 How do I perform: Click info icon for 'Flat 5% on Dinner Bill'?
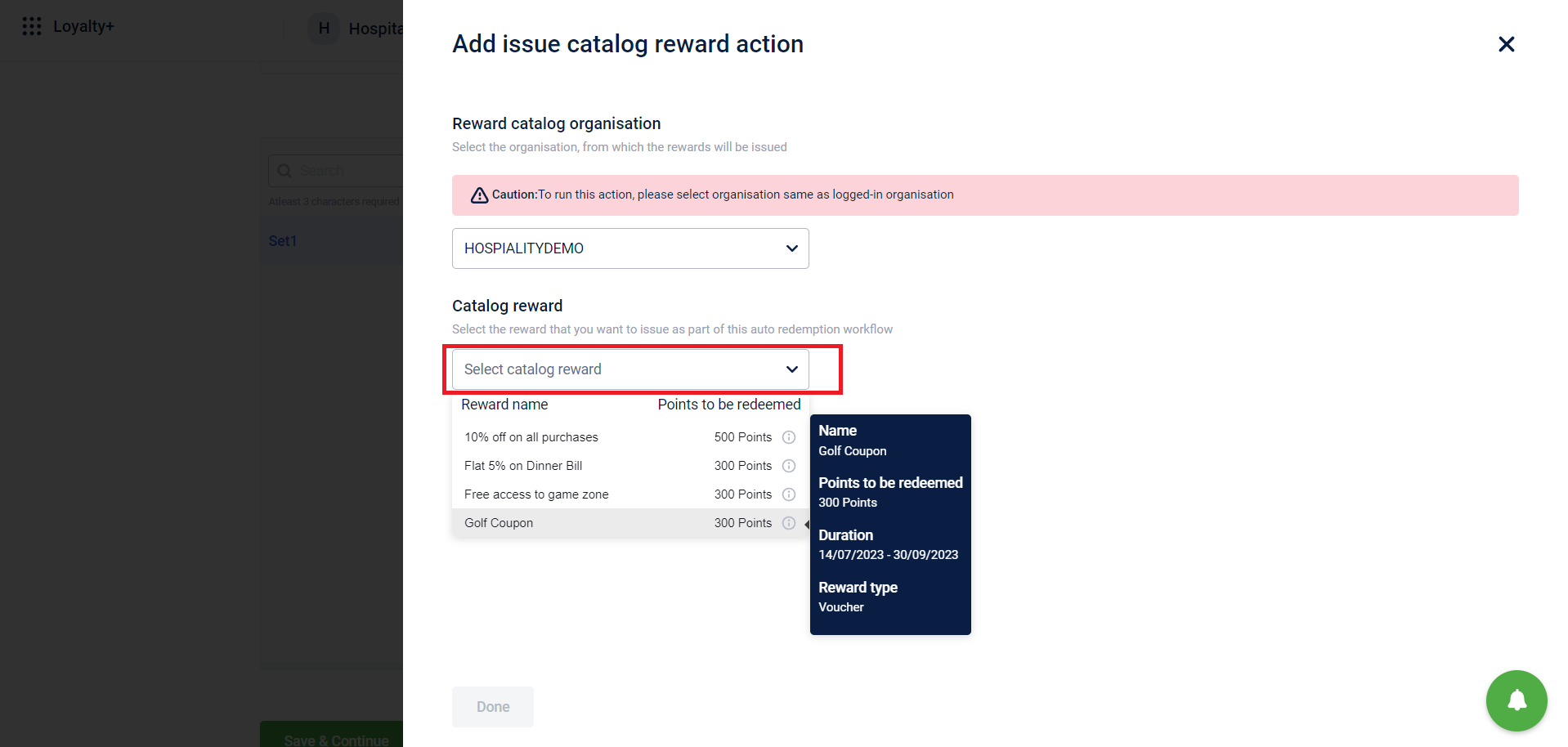click(788, 466)
